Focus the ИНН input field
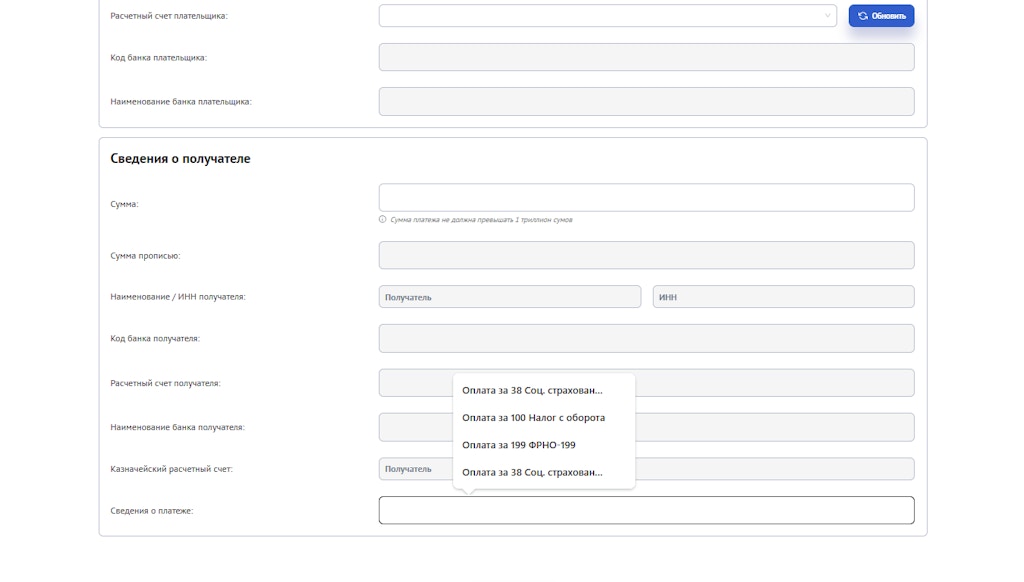The width and height of the screenshot is (1024, 582). 783,297
